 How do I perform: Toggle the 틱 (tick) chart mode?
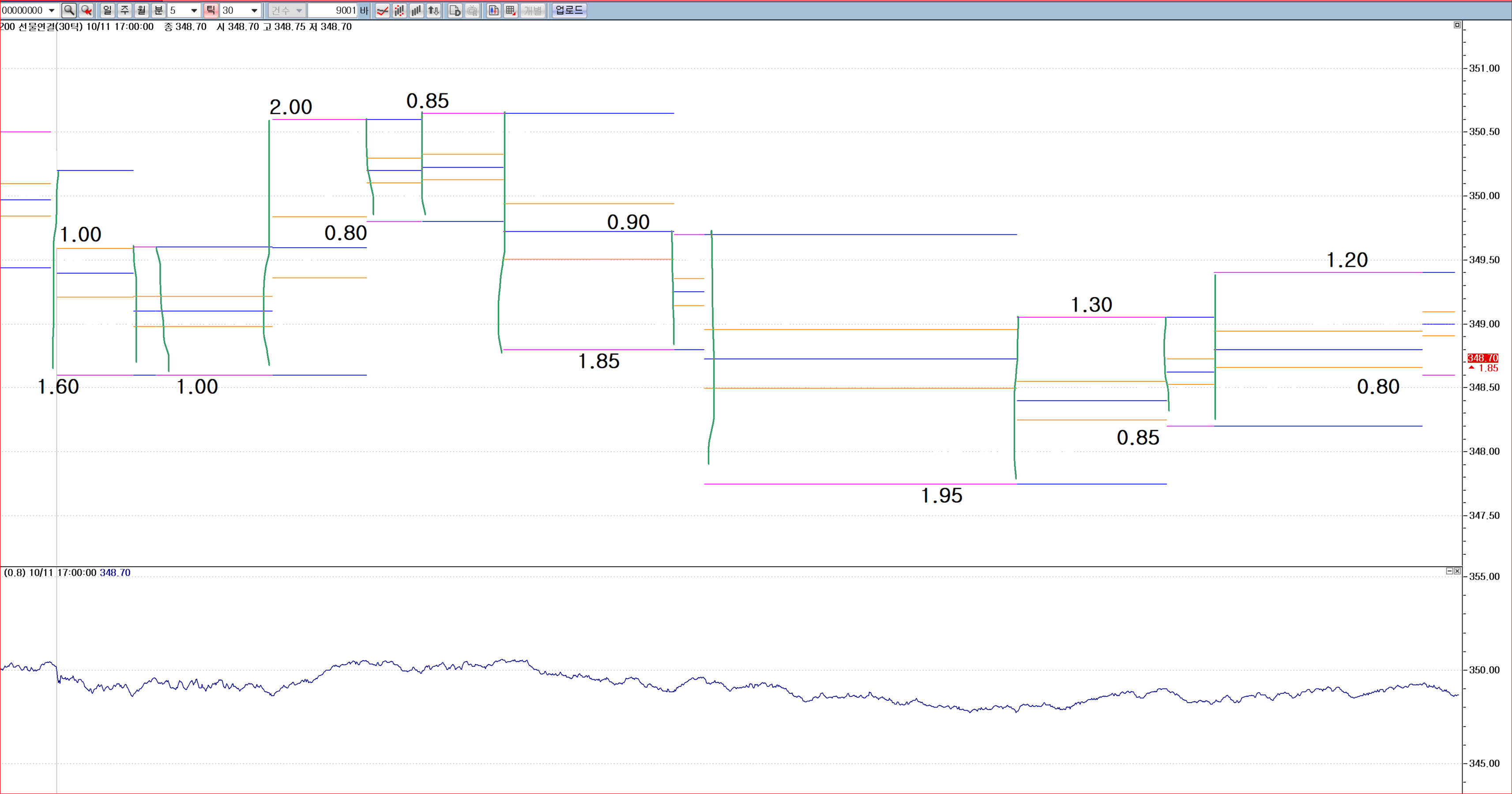[211, 10]
